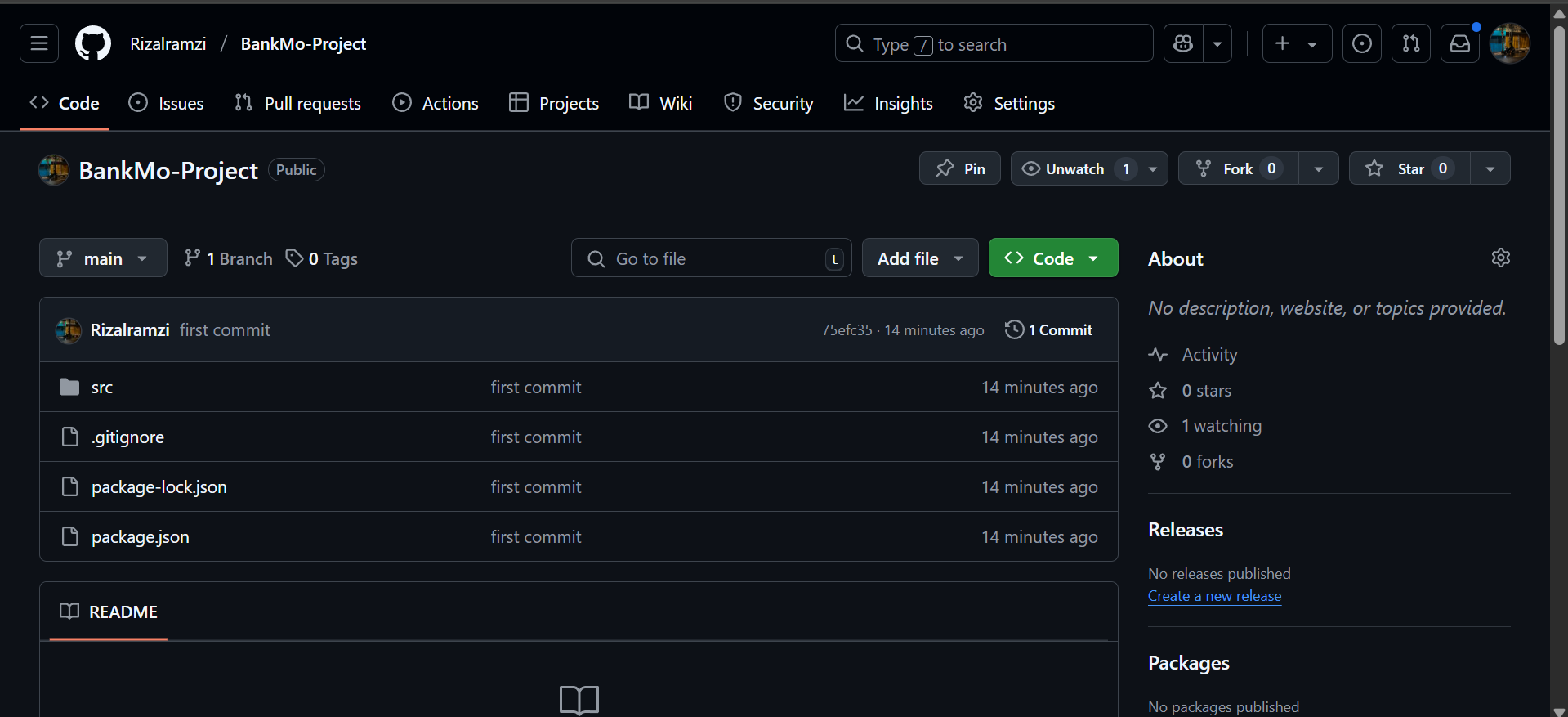
Task: Switch to the Code tab
Action: [x=65, y=103]
